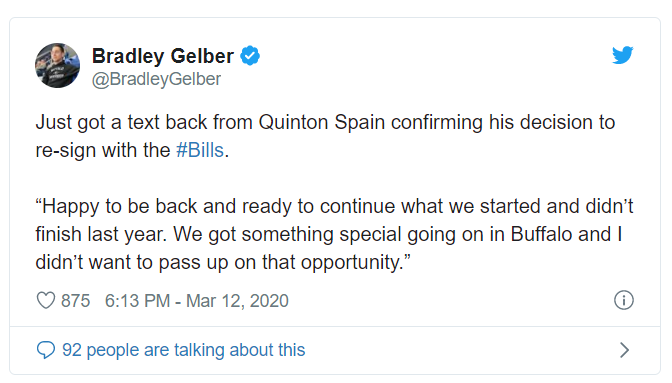Screen dimensions: 672x383
Task: Open the Bradley Gelber display name
Action: point(163,56)
